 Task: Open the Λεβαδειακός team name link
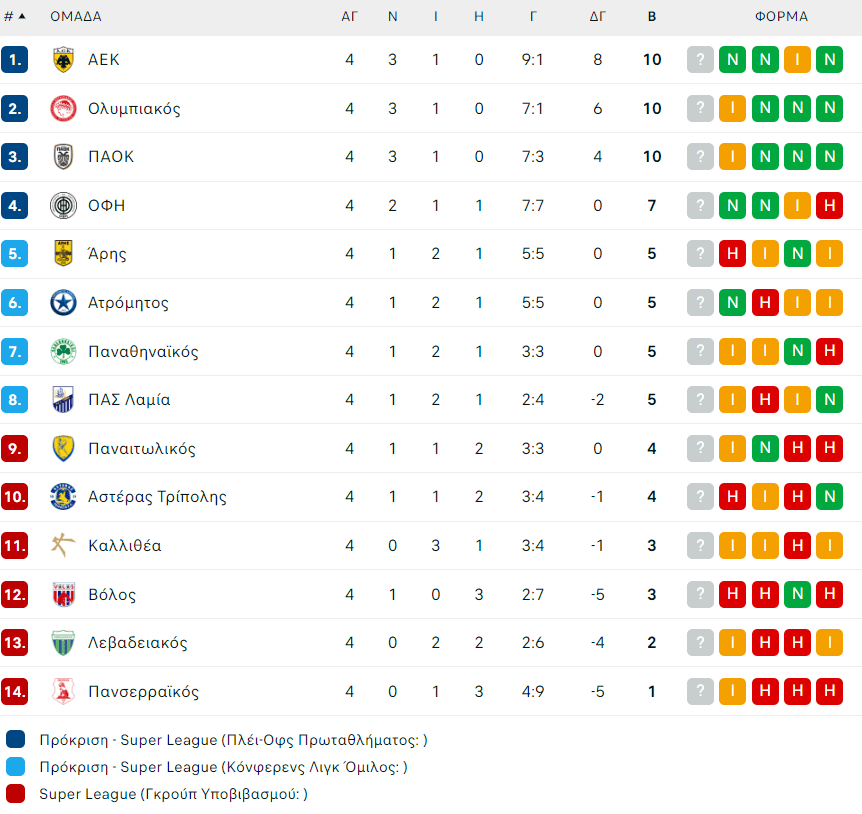(137, 643)
